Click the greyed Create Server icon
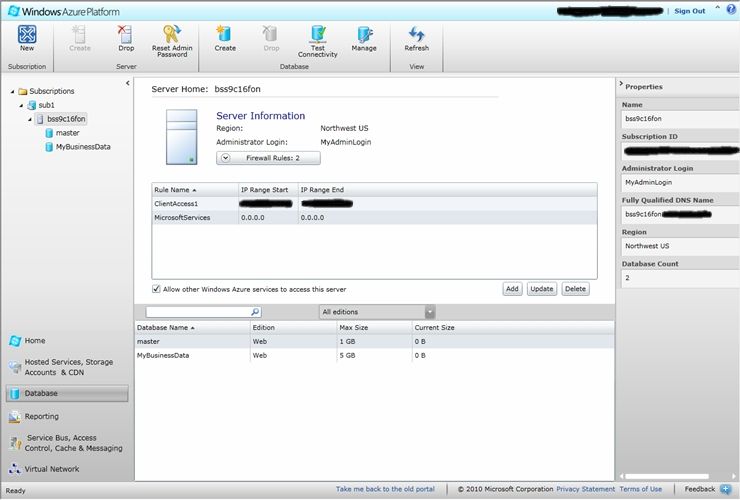Viewport: 740px width, 500px height. 79,34
